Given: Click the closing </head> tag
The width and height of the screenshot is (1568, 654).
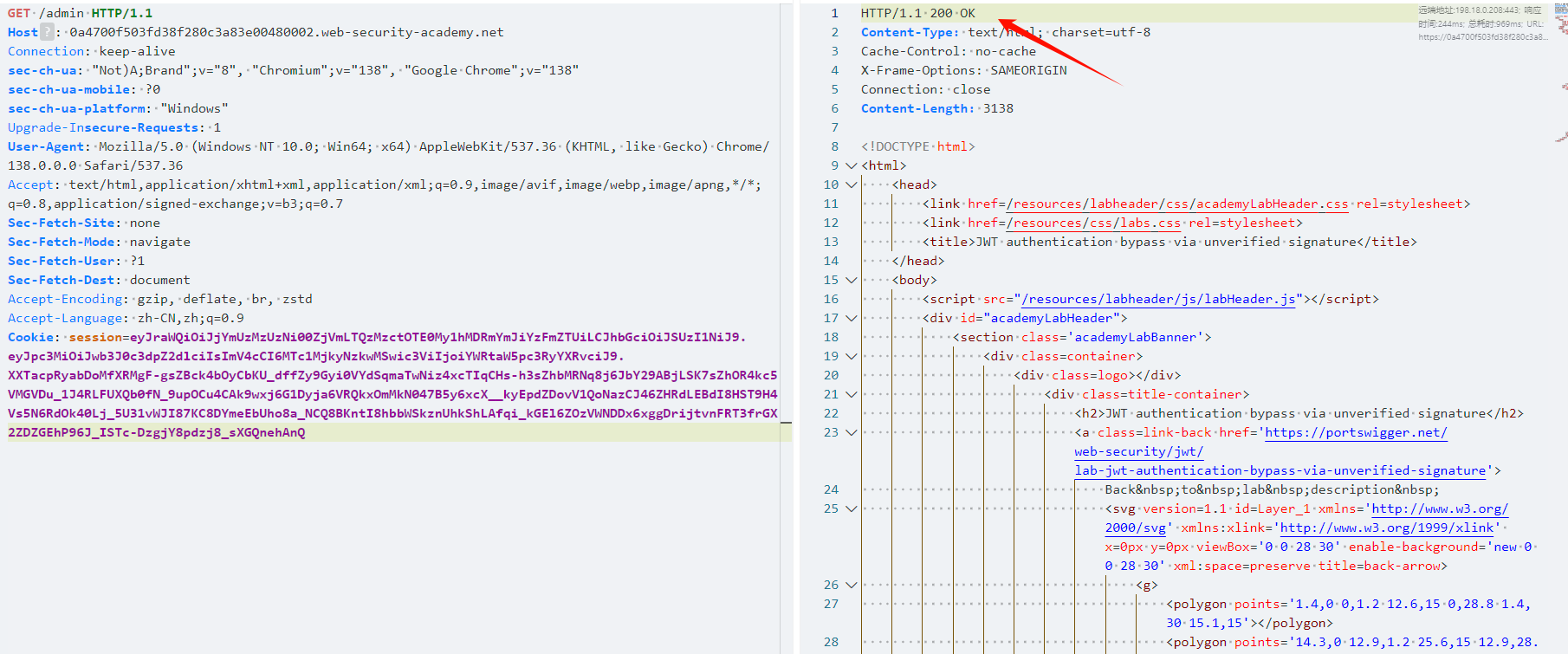Looking at the screenshot, I should coord(918,261).
